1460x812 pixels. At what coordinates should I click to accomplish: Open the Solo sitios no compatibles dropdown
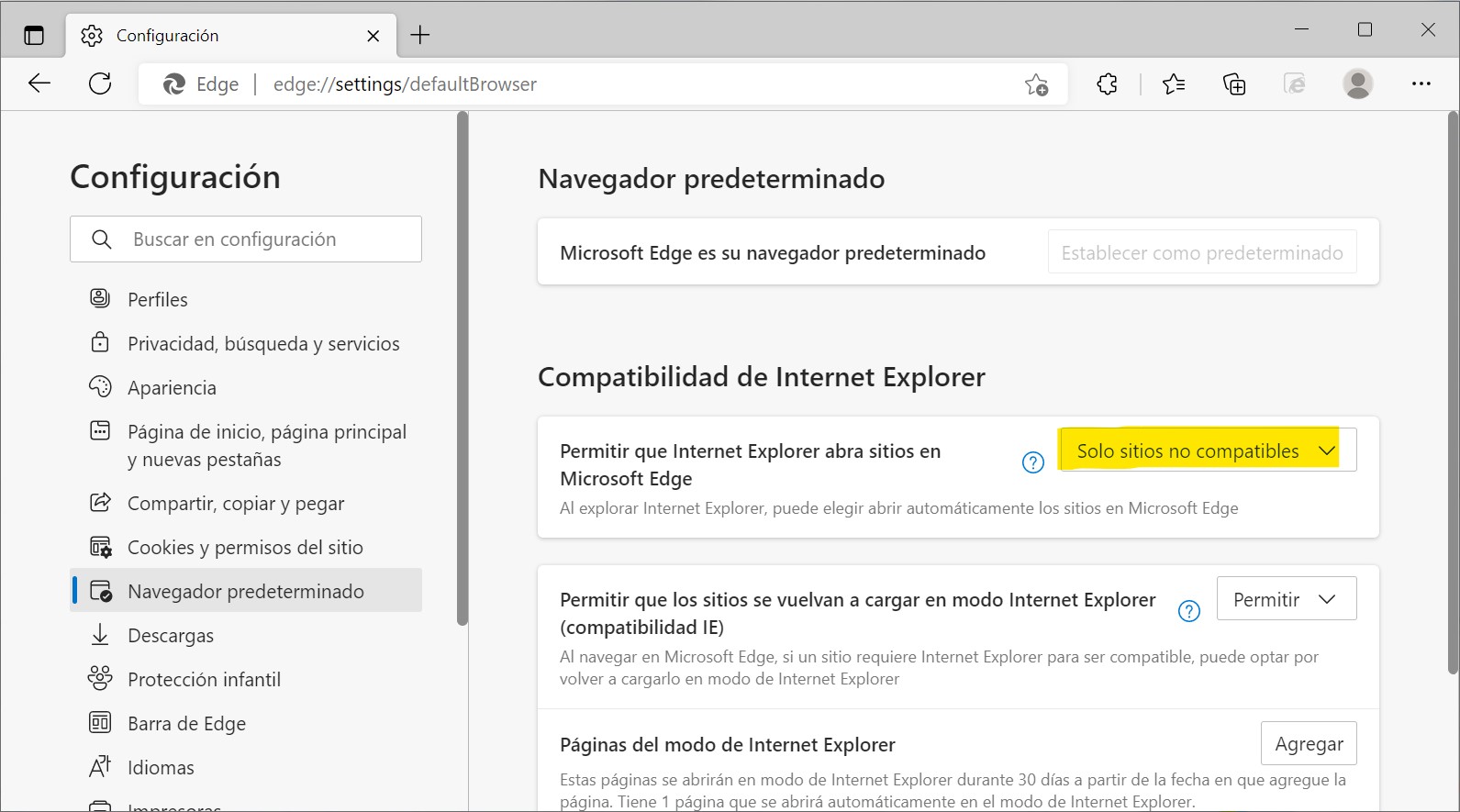point(1207,450)
